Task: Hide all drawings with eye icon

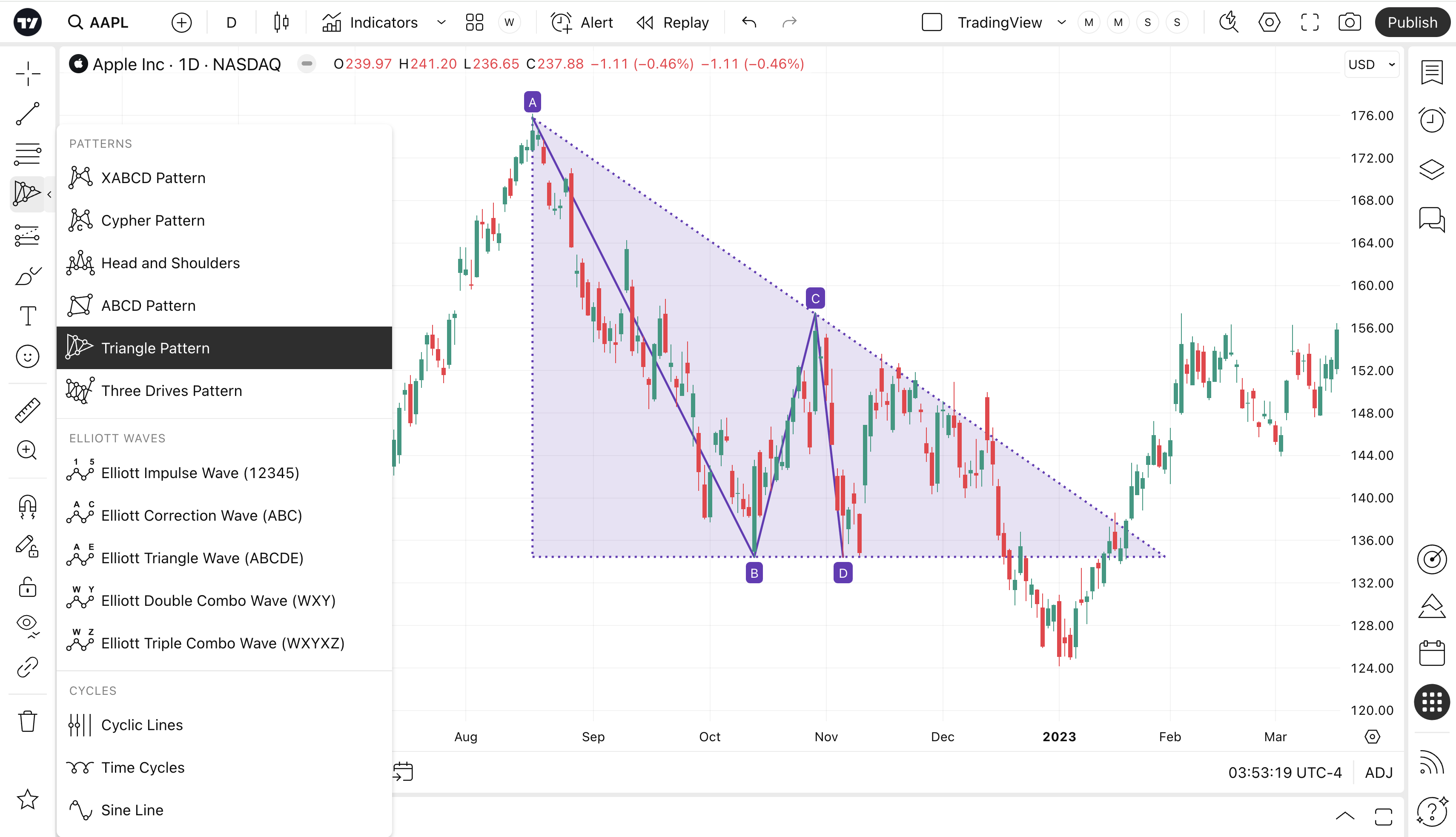Action: 28,625
